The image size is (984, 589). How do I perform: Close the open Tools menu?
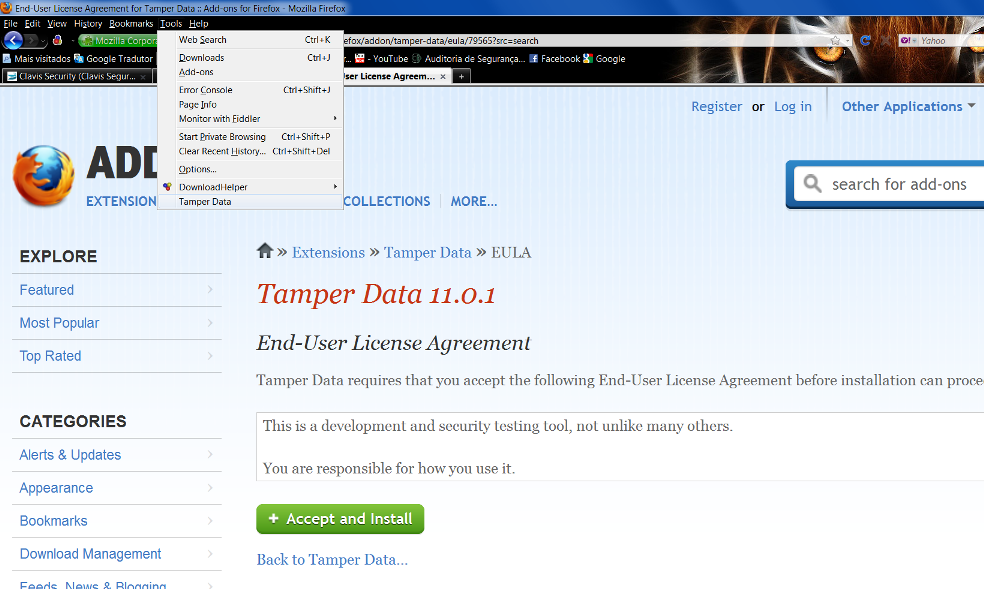(x=171, y=24)
